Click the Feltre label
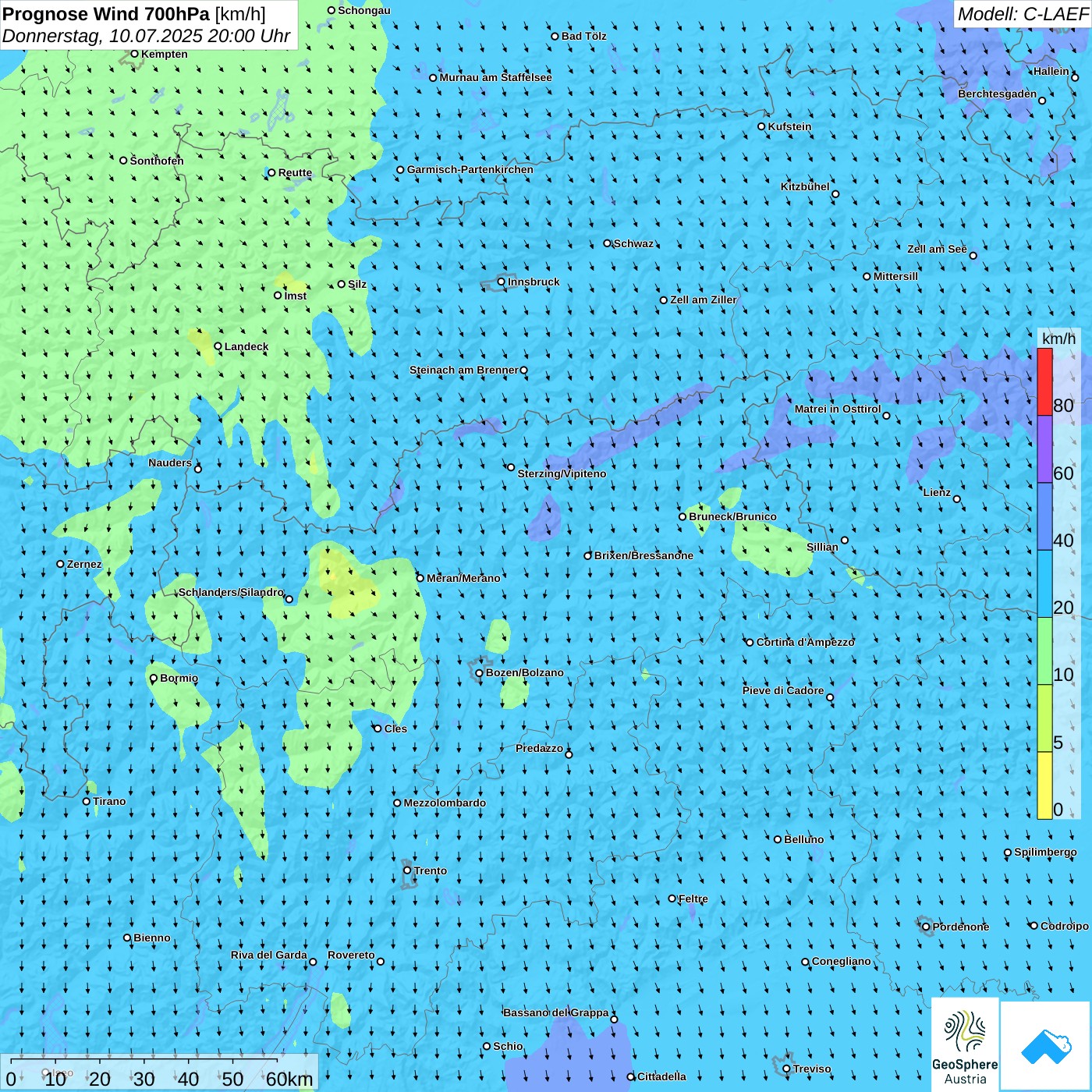The height and width of the screenshot is (1092, 1092). [x=693, y=899]
